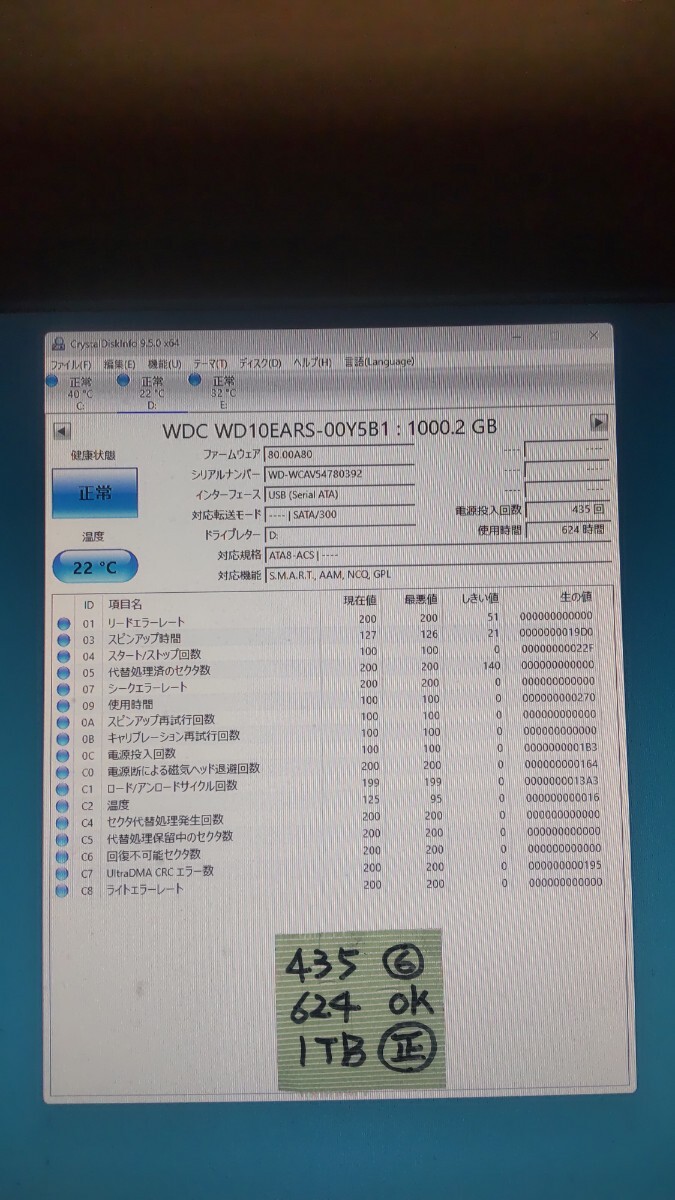675x1200 pixels.
Task: Click status circle for 0B キャリブレーション再試行回数
Action: (64, 739)
